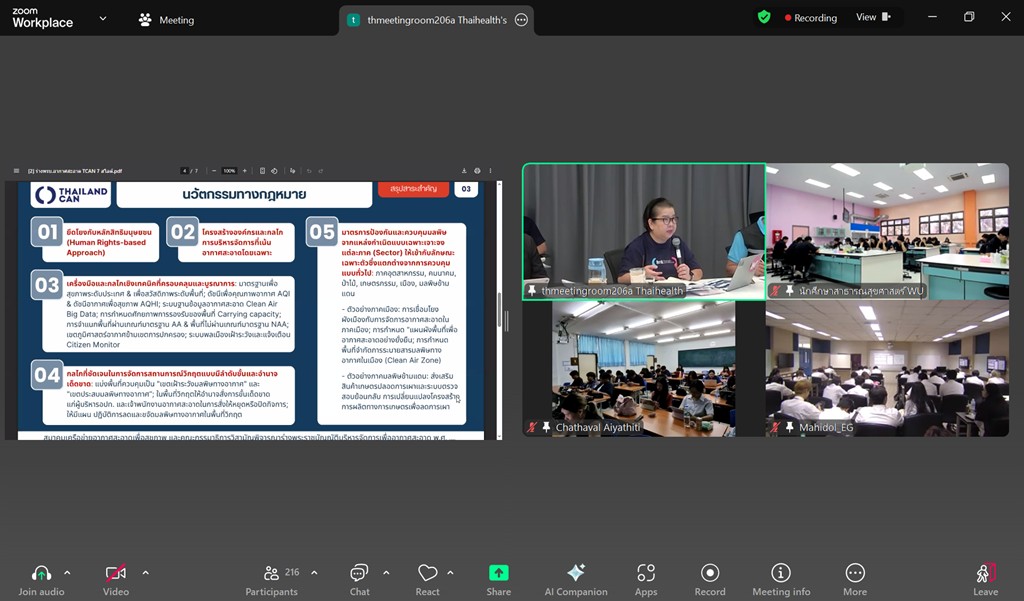Start recording with Record button
This screenshot has height=601, width=1024.
[710, 579]
